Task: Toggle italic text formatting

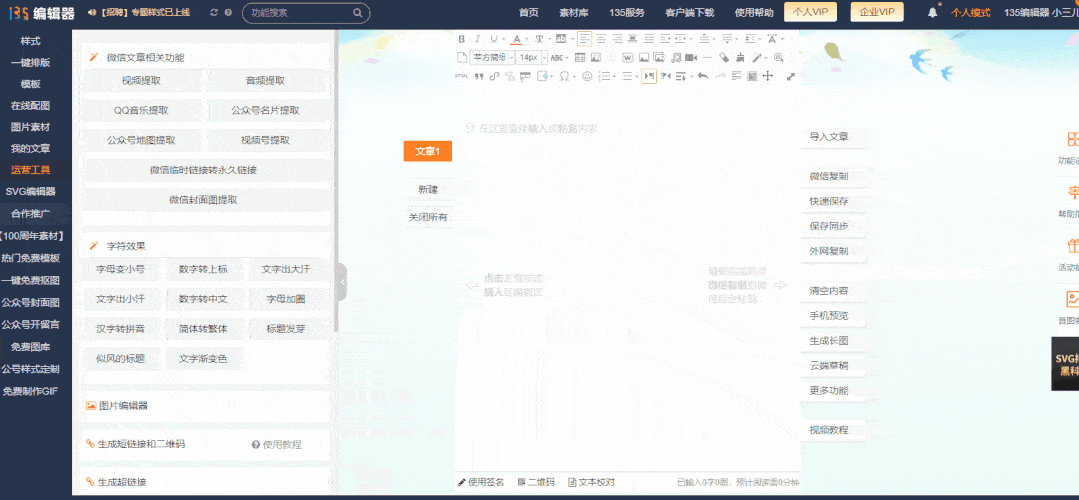Action: [478, 39]
